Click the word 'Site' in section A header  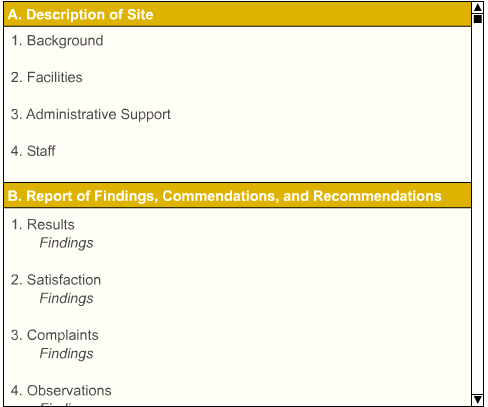click(x=140, y=15)
